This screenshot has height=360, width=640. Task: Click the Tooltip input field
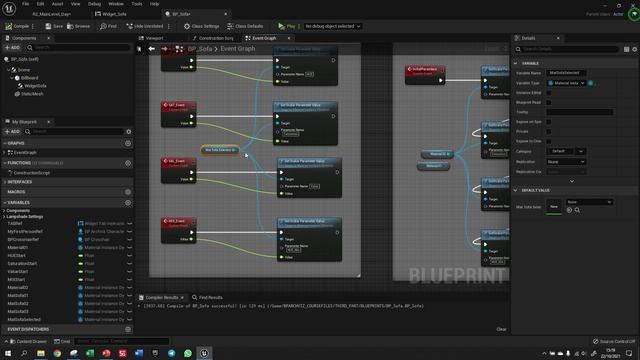pyautogui.click(x=580, y=112)
